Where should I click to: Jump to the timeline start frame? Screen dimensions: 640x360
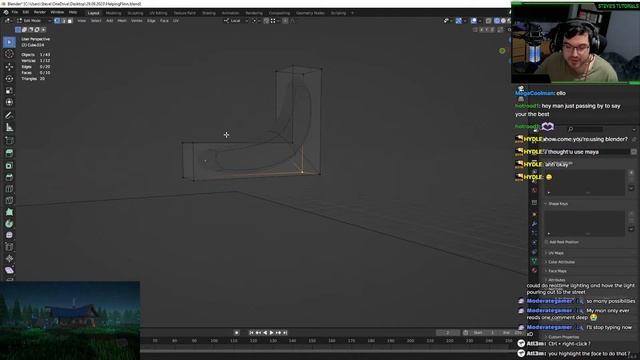251,333
